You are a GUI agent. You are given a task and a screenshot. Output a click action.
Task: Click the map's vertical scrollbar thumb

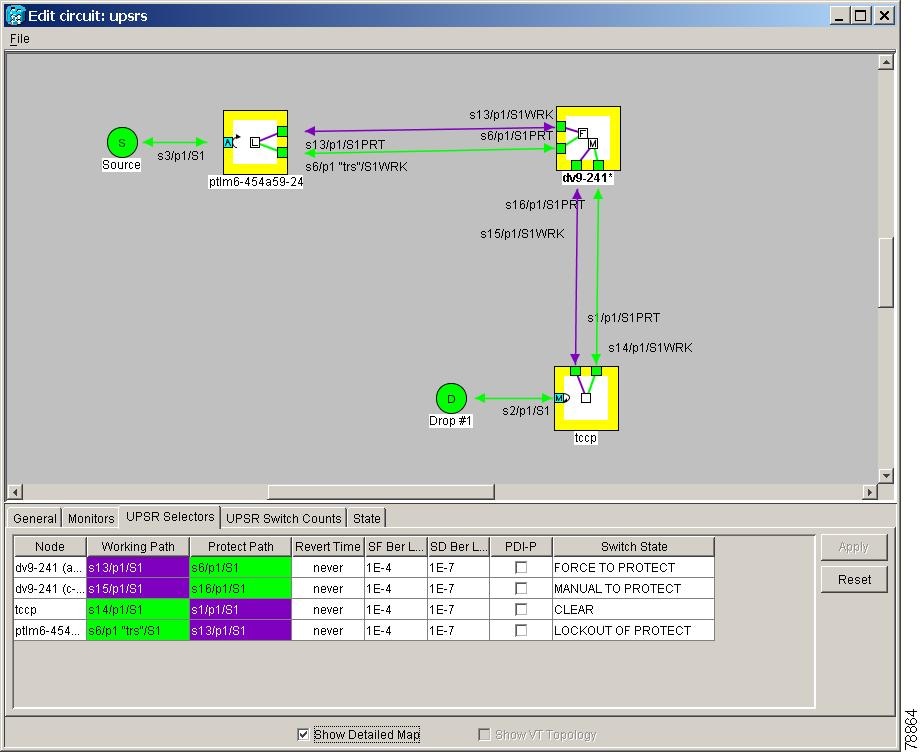click(x=886, y=271)
